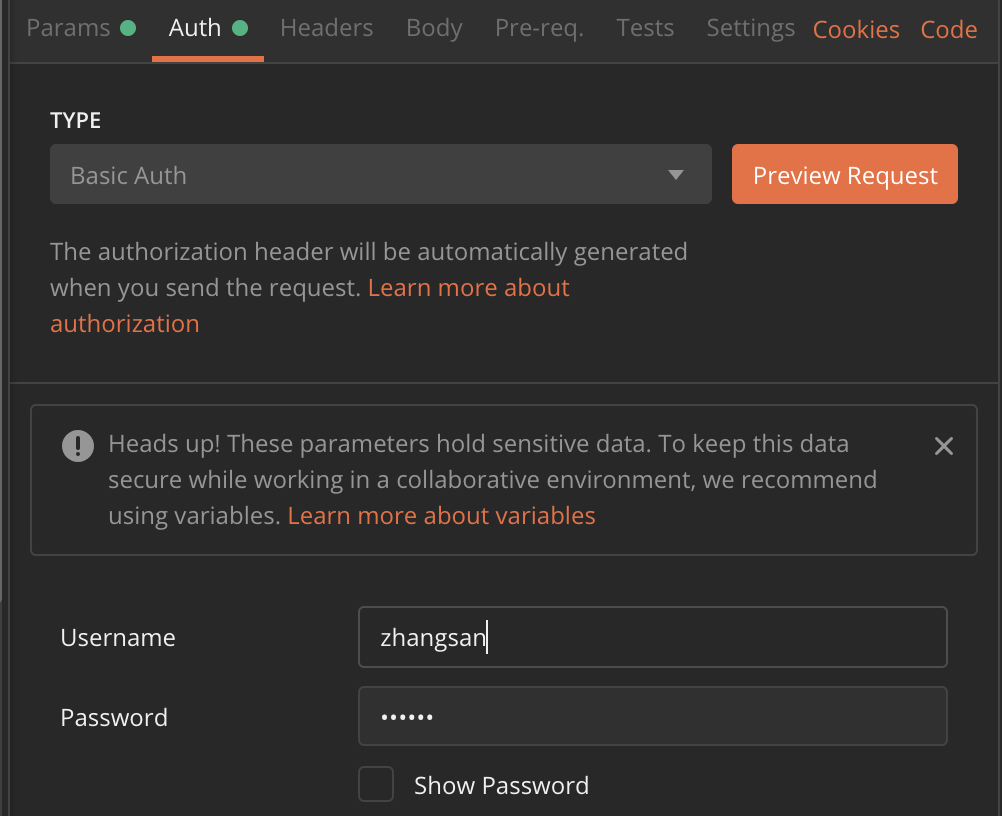Image resolution: width=1002 pixels, height=816 pixels.
Task: Focus the Password input field
Action: (652, 716)
